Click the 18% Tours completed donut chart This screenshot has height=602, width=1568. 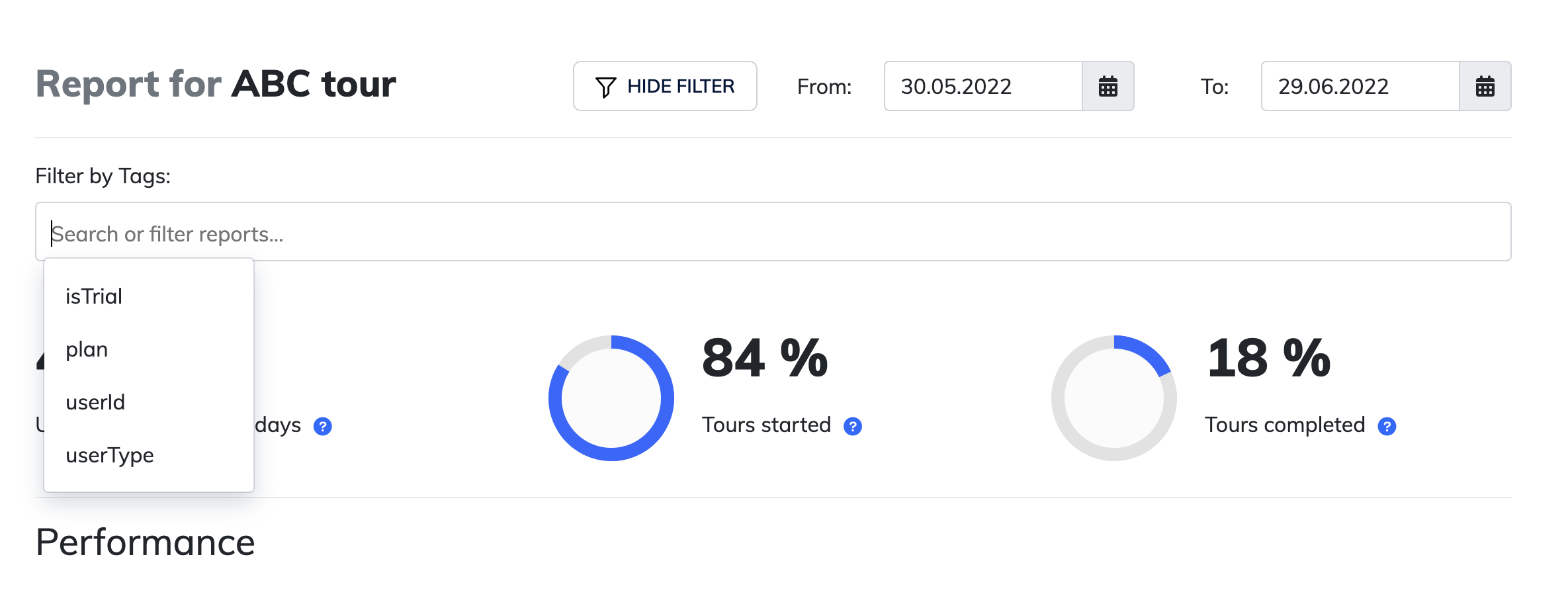coord(1114,398)
